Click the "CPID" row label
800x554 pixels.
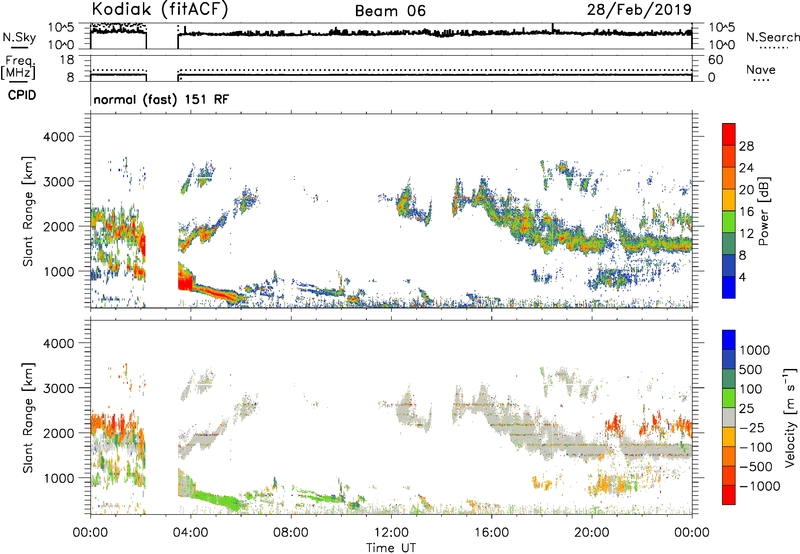tap(22, 95)
